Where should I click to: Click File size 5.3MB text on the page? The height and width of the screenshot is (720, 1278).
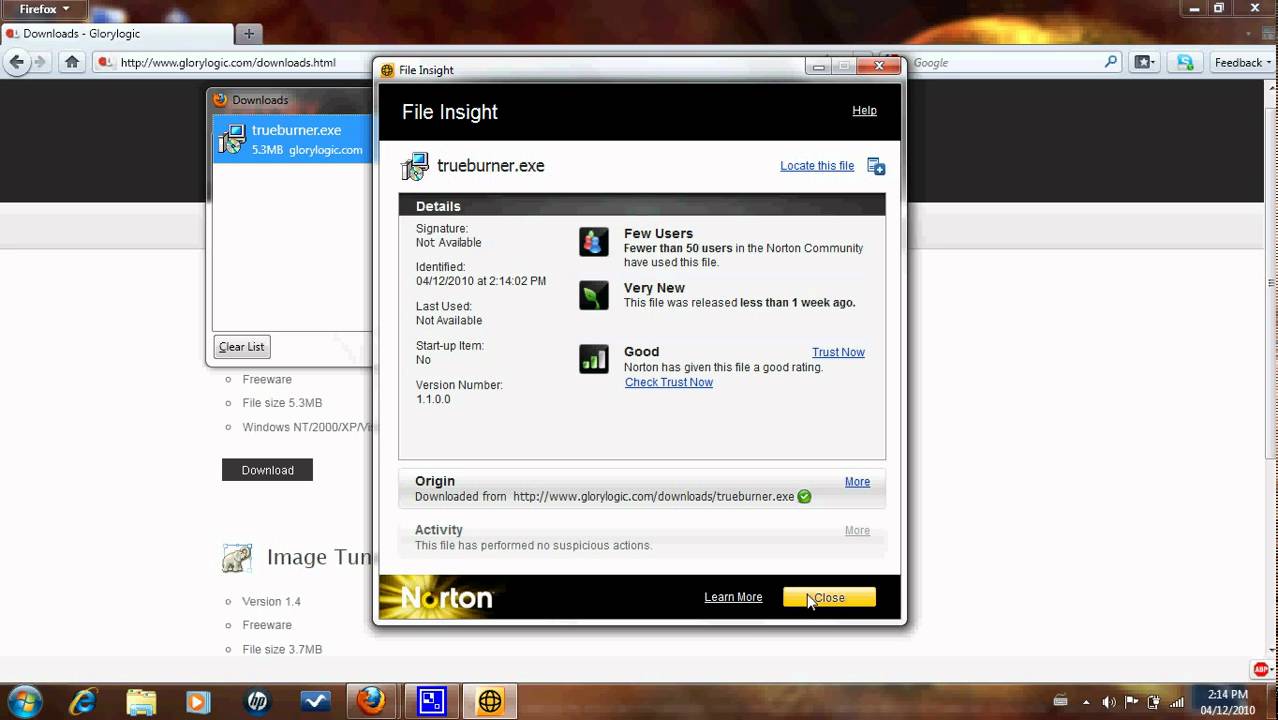[x=282, y=403]
